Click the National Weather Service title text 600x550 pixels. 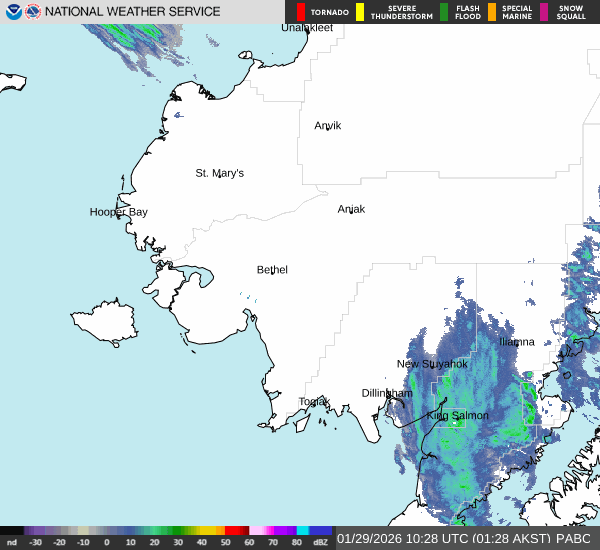point(134,12)
